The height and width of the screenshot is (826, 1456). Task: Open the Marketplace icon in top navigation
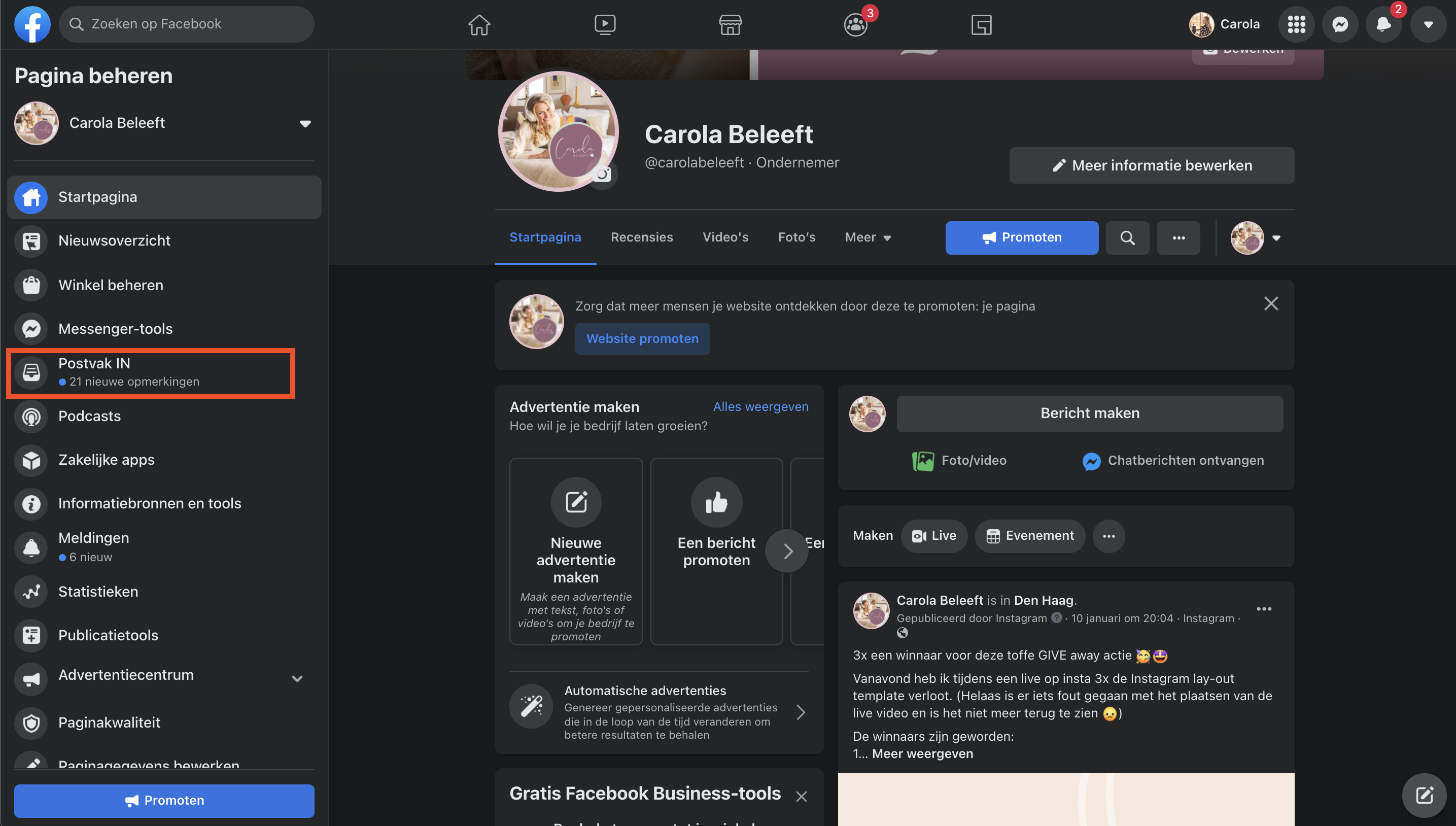click(730, 24)
